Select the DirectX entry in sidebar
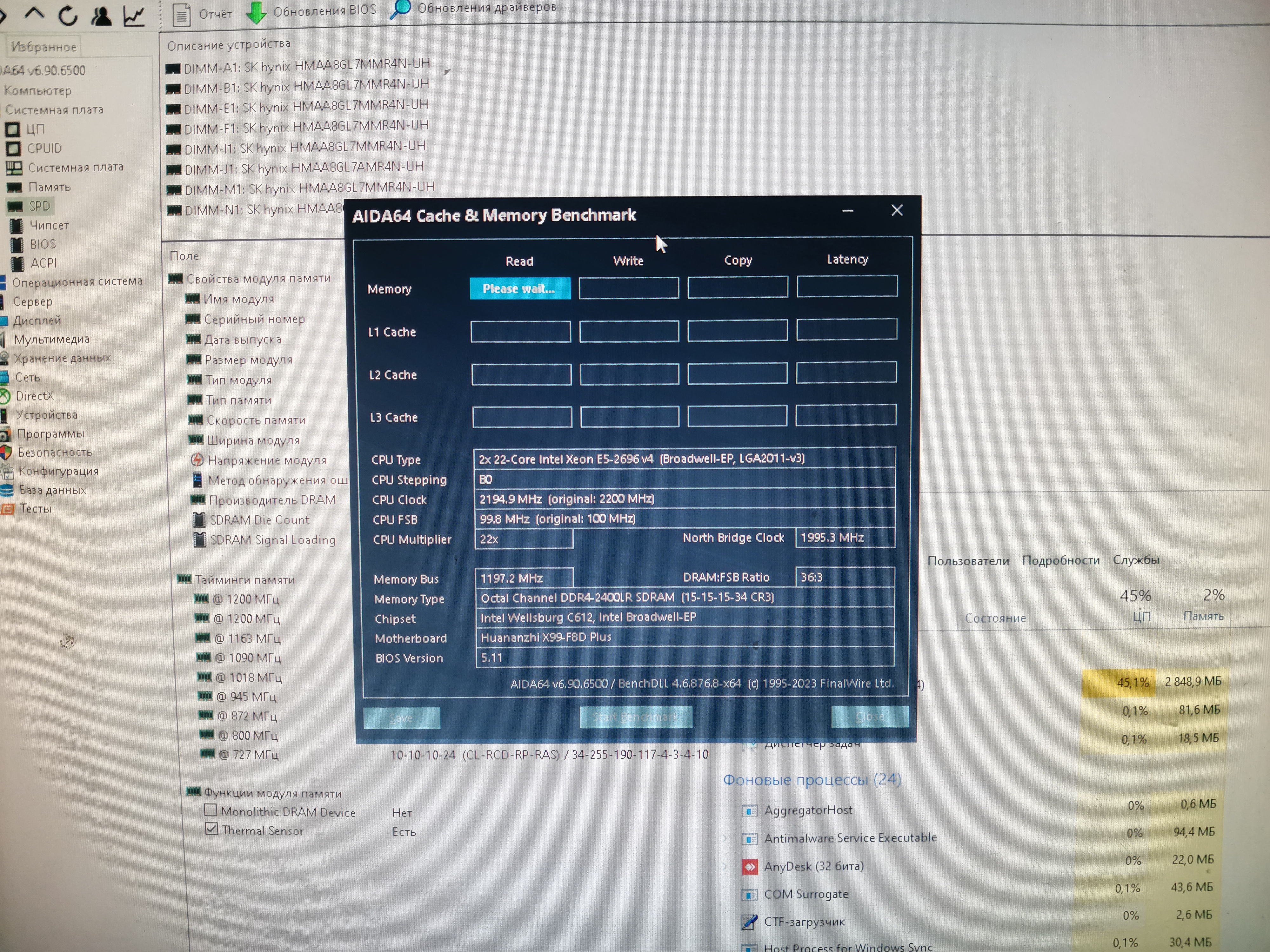The width and height of the screenshot is (1270, 952). click(x=34, y=396)
